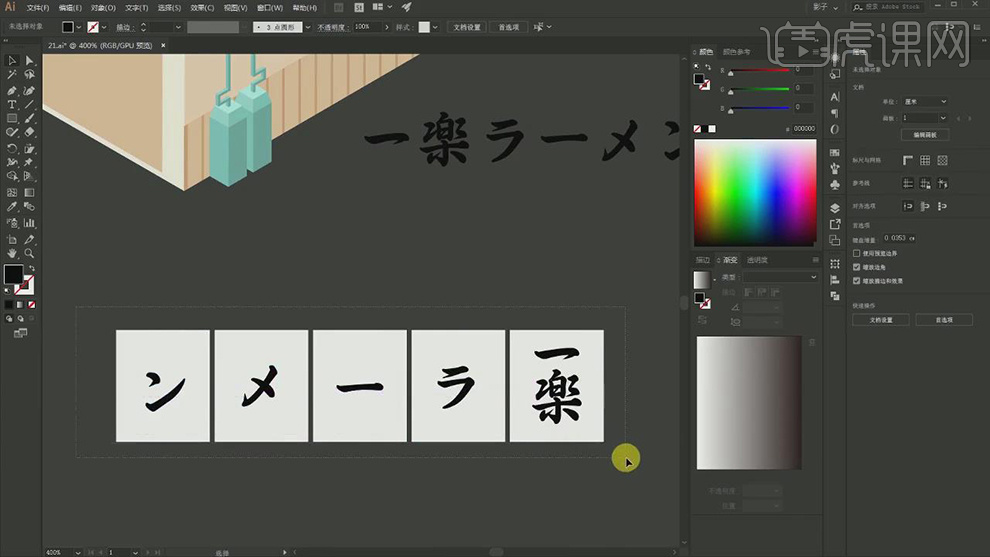Pick a color from the spectrum picker
Viewport: 990px width, 557px height.
[x=755, y=190]
